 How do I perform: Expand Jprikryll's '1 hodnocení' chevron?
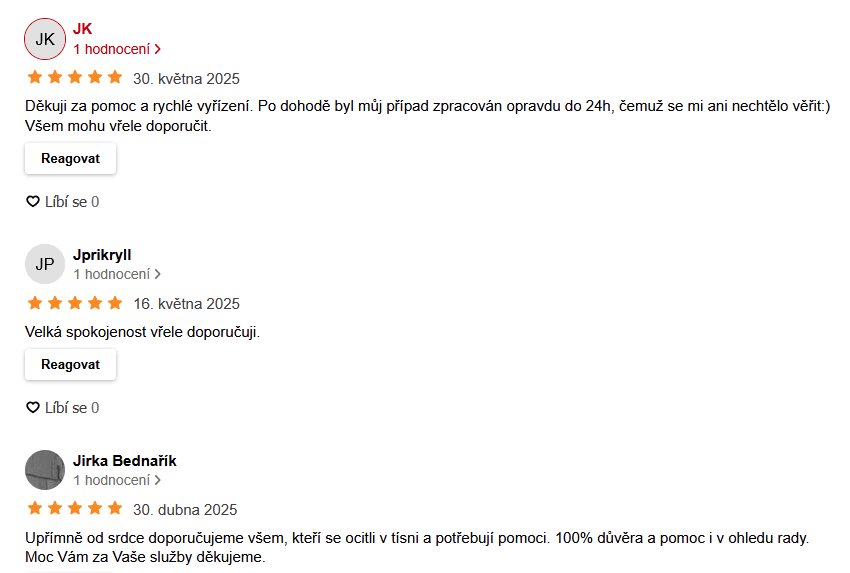[x=158, y=274]
